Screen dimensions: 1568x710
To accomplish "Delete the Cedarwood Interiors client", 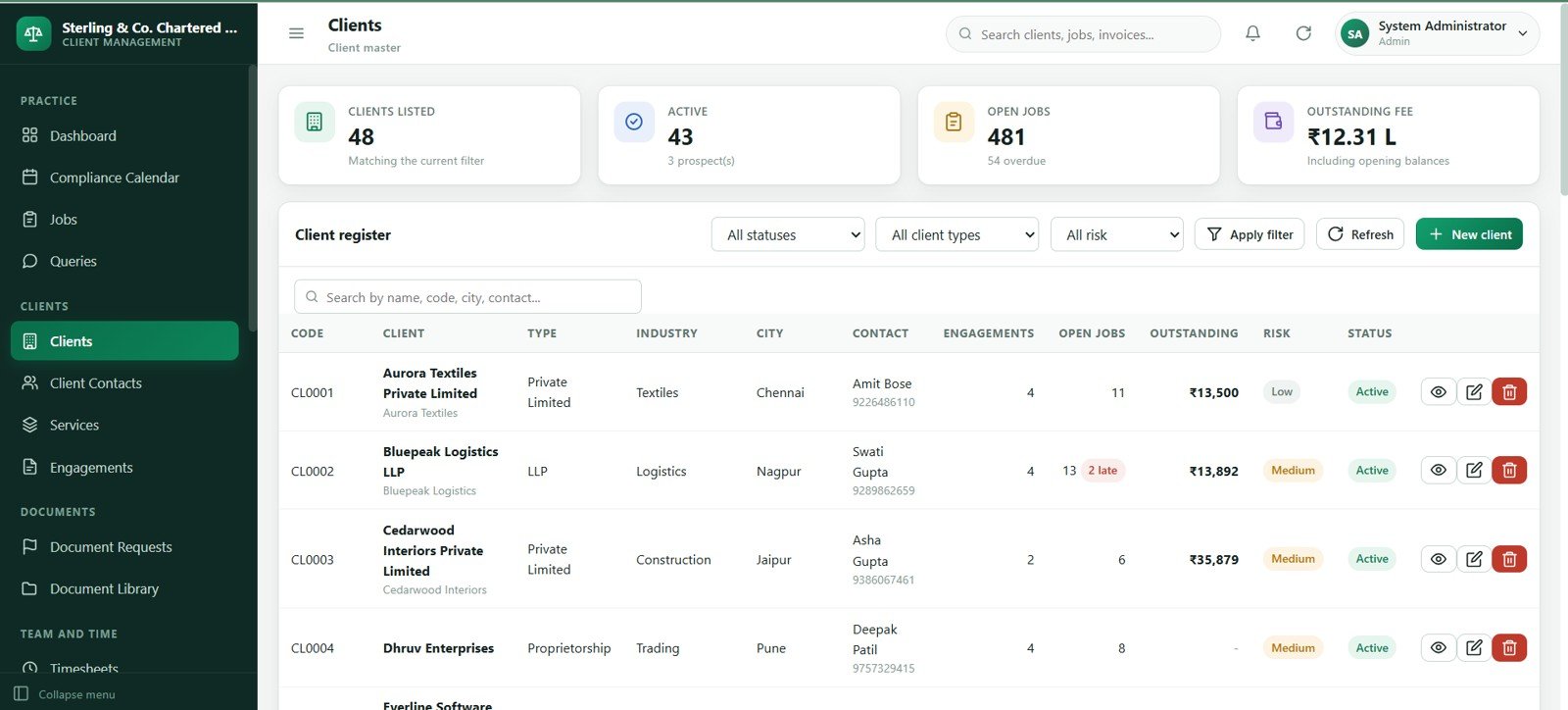I will pyautogui.click(x=1509, y=559).
